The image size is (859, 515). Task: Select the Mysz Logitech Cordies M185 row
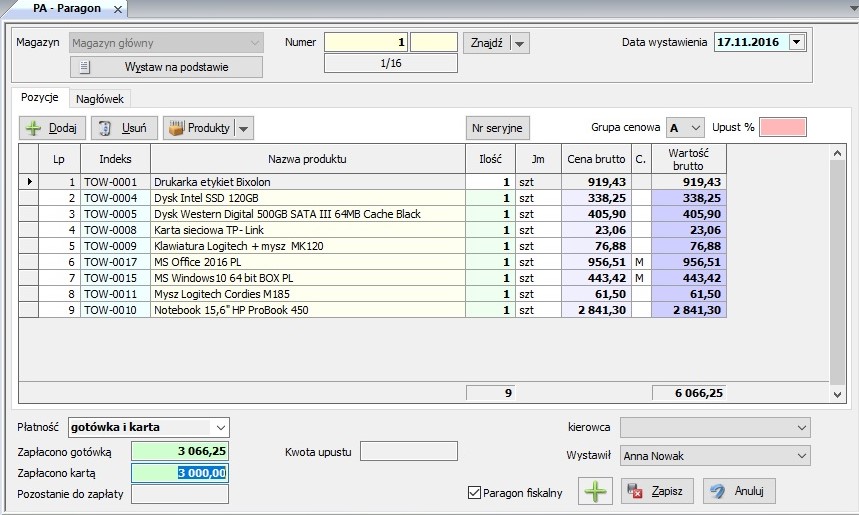point(373,294)
